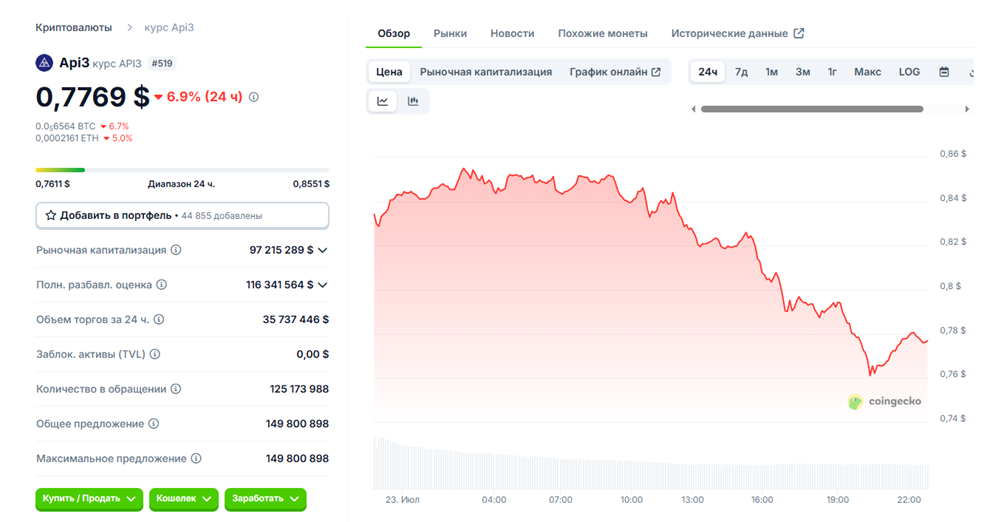Info icon beside Объем торгов за 24 ч.

159,320
